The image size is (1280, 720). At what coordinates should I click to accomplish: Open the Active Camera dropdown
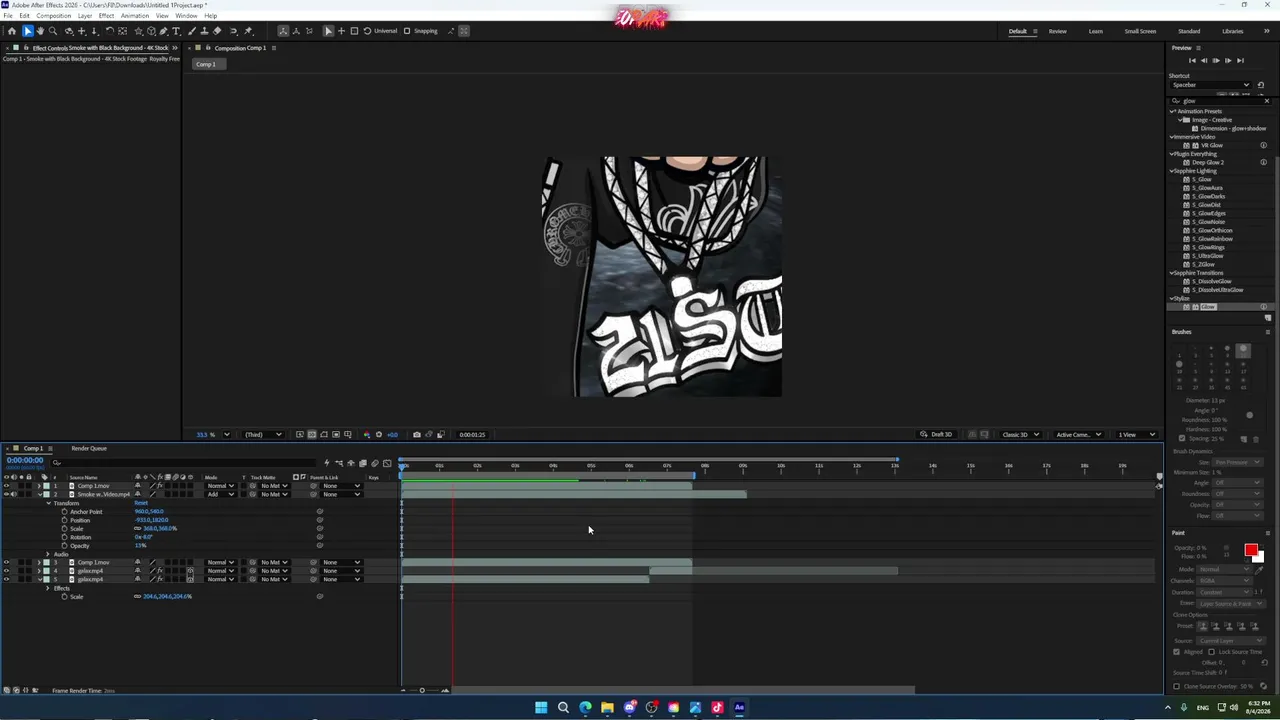[1078, 435]
